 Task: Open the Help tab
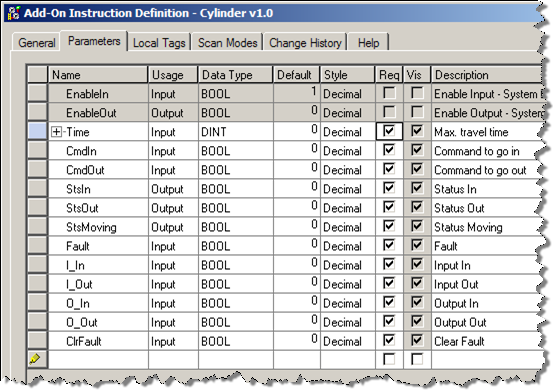click(368, 43)
